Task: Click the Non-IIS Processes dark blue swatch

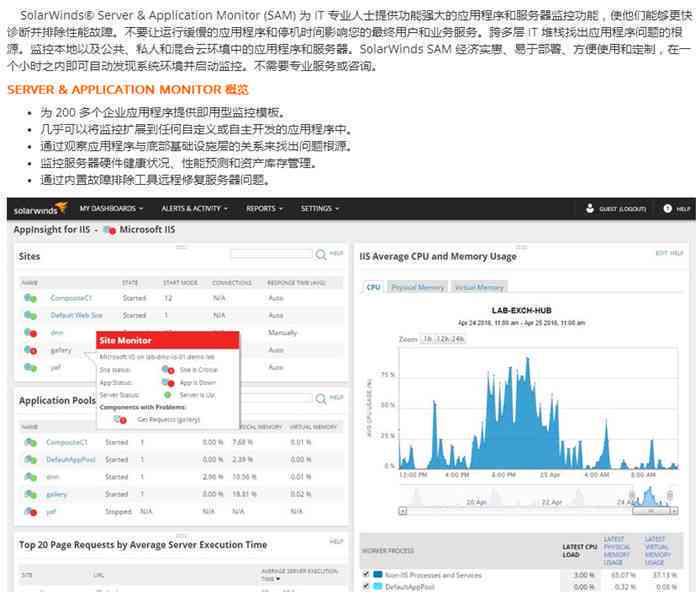Action: [378, 575]
